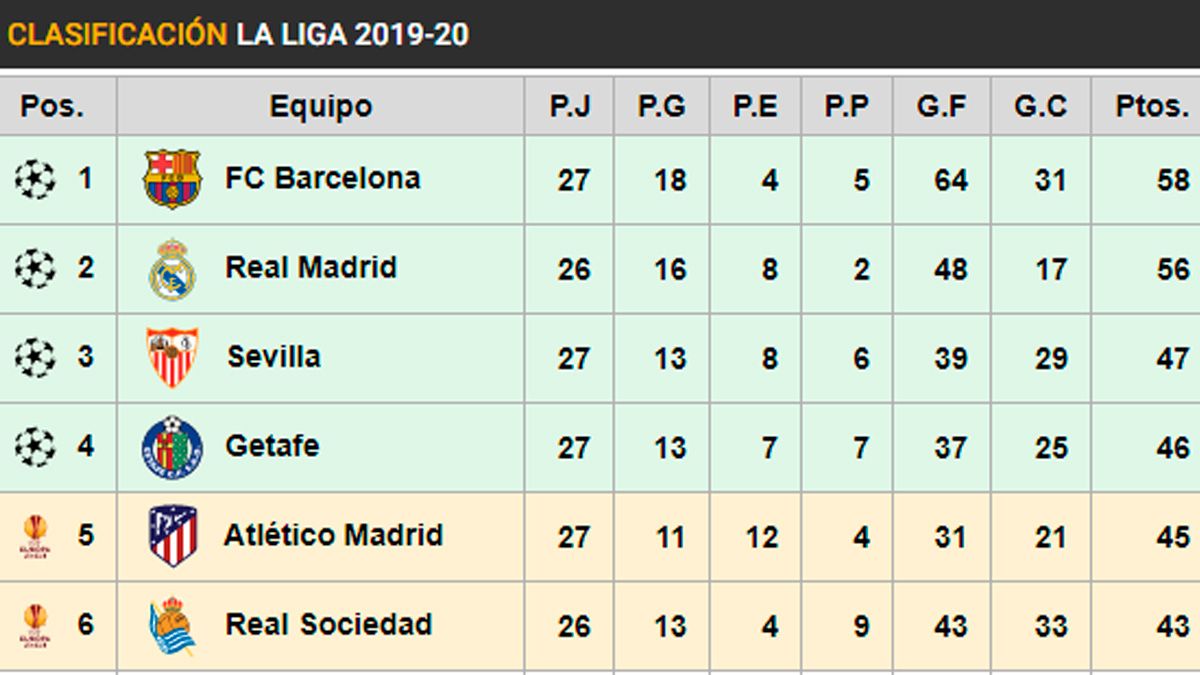Click Champions League icon beside position 1
Image resolution: width=1200 pixels, height=675 pixels.
click(35, 179)
